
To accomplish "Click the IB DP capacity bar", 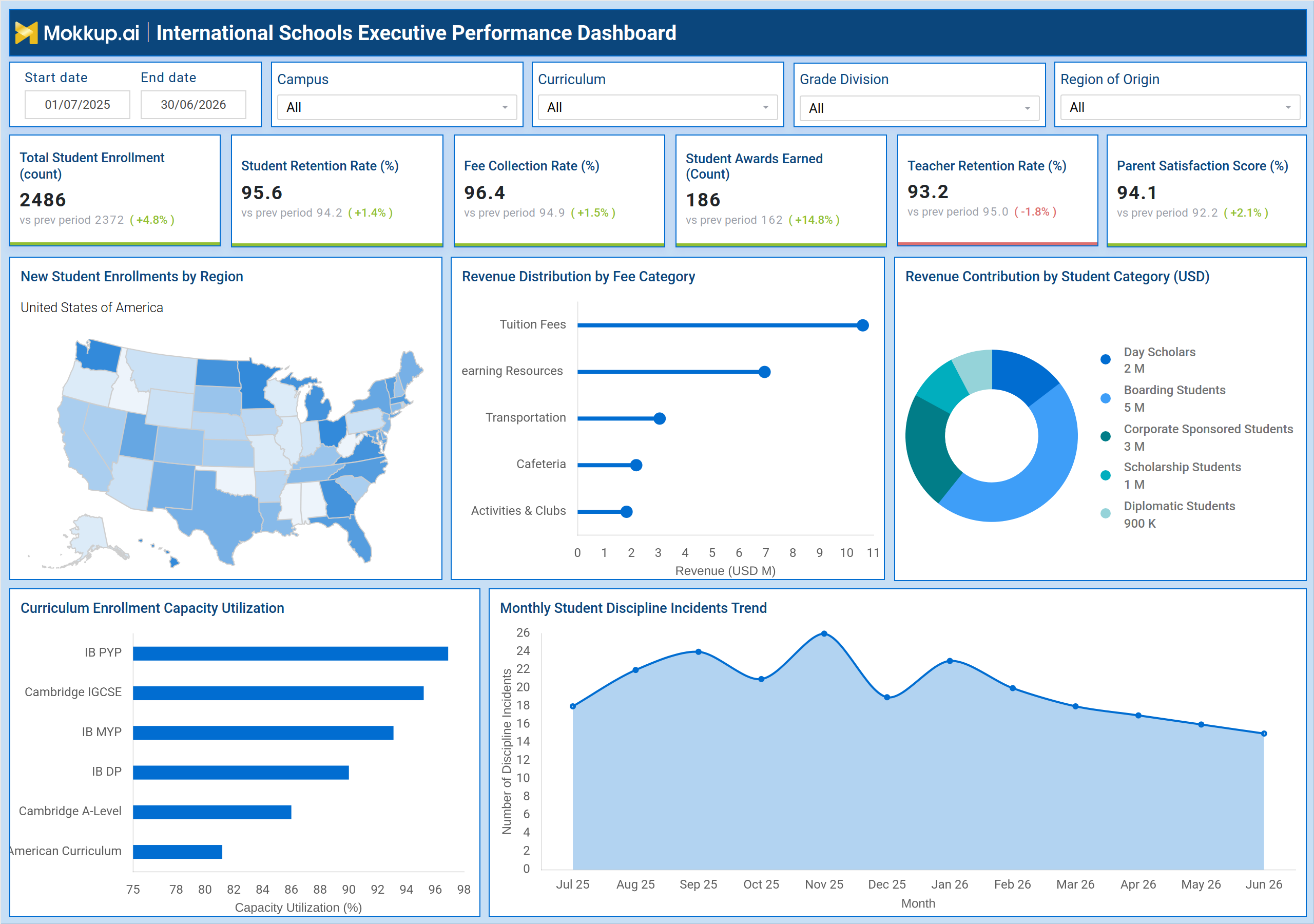I will (x=241, y=772).
